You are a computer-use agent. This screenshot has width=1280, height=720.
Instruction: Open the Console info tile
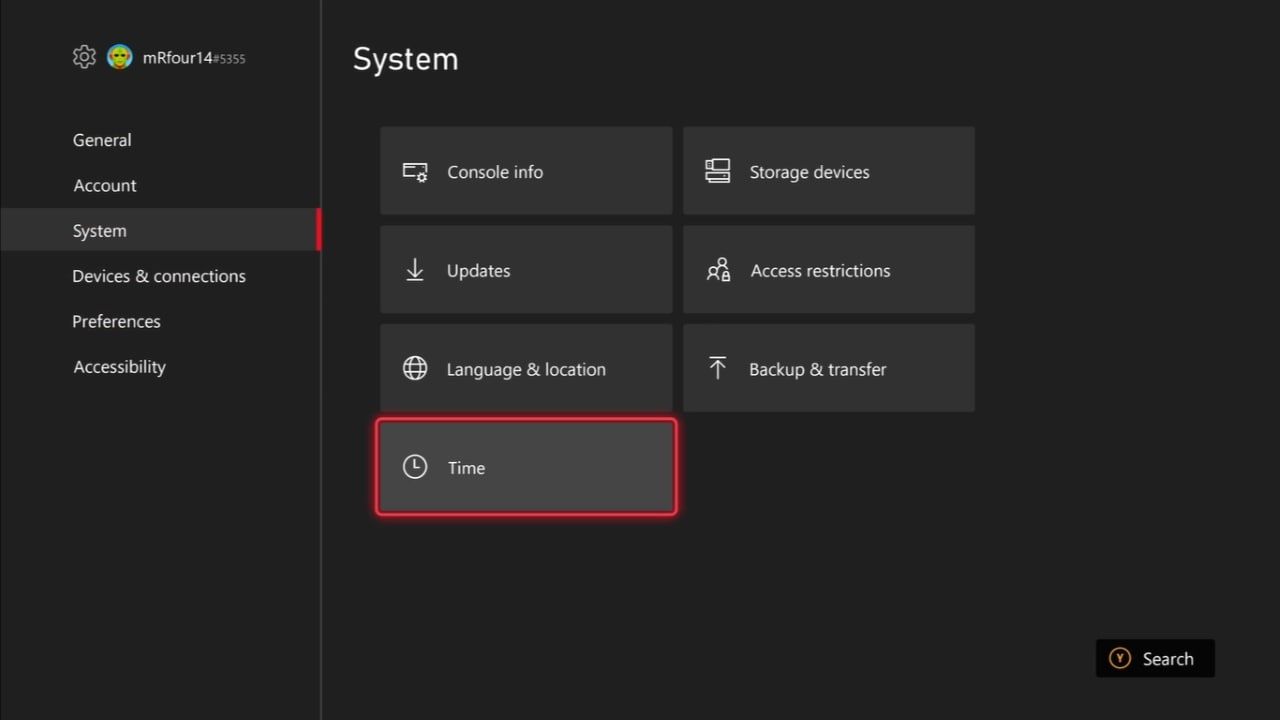coord(526,171)
